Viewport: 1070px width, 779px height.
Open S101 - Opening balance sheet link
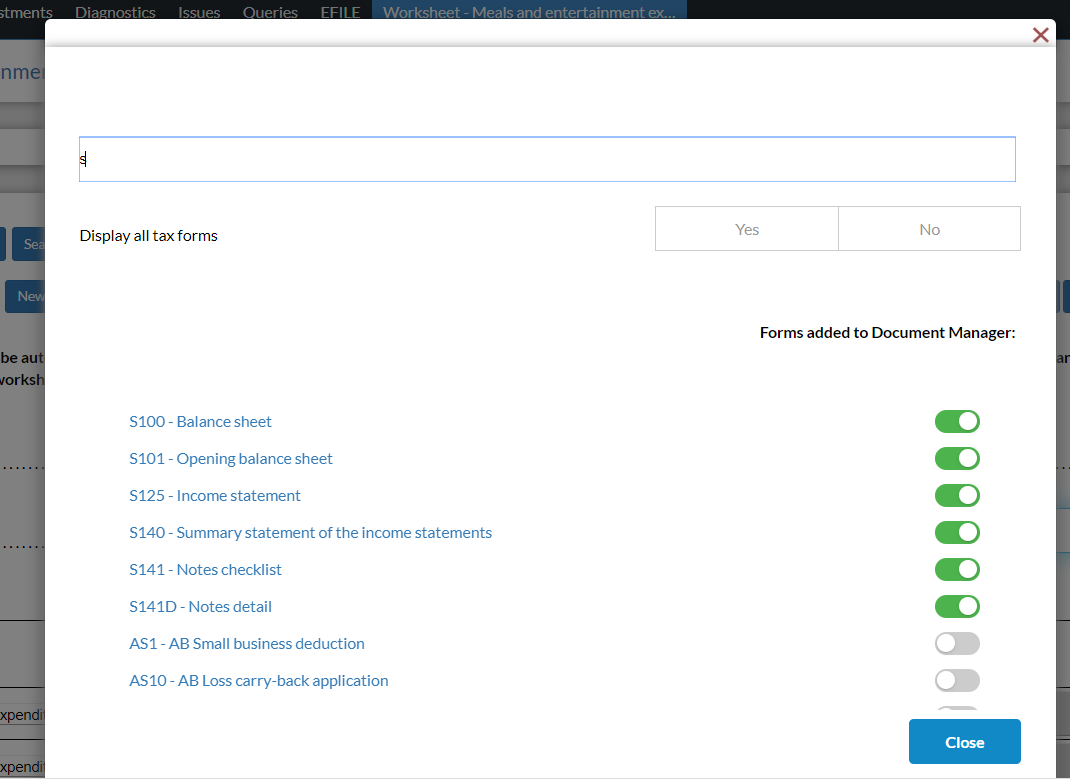[231, 459]
